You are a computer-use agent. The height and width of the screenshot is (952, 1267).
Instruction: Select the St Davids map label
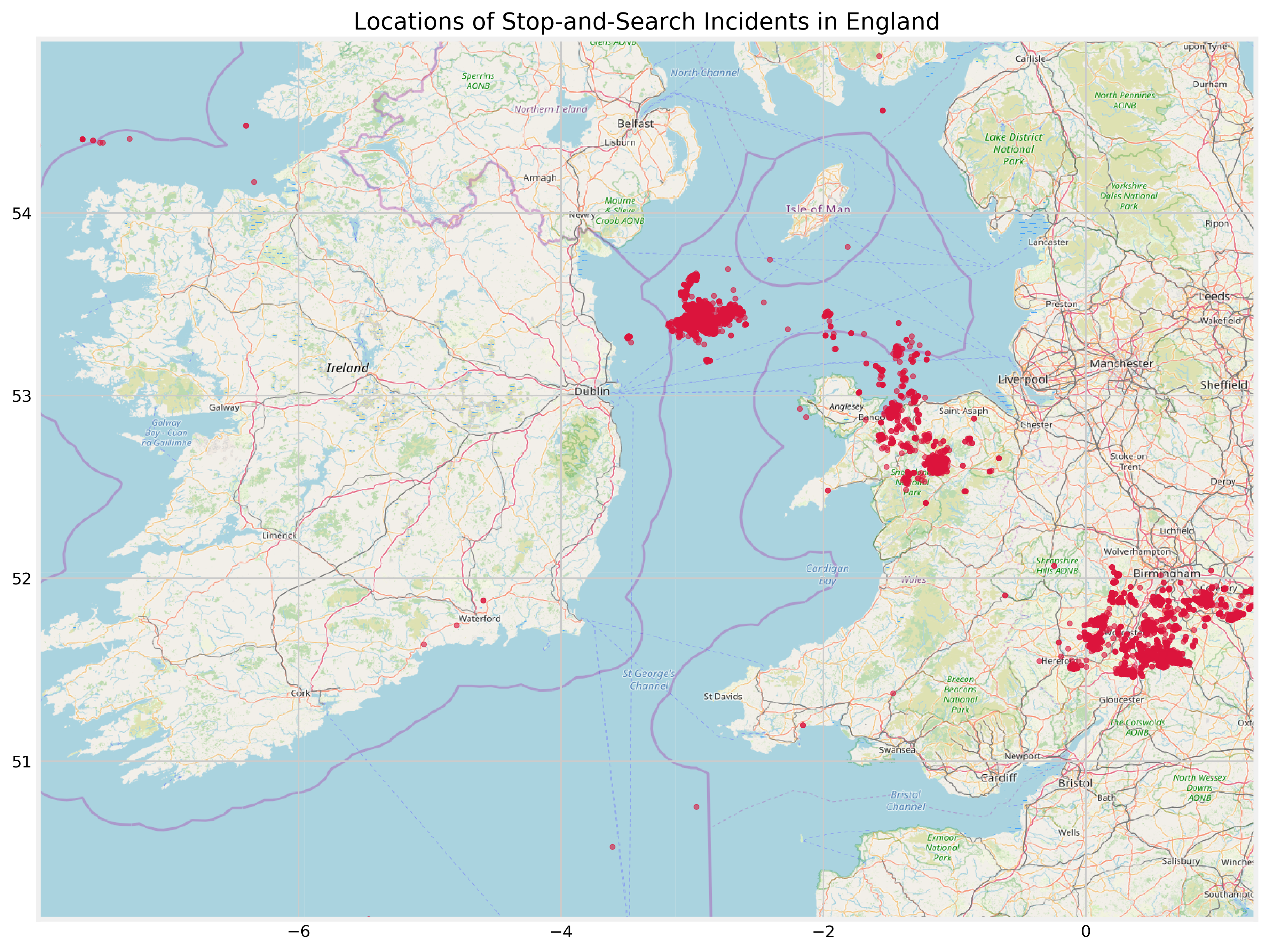723,696
